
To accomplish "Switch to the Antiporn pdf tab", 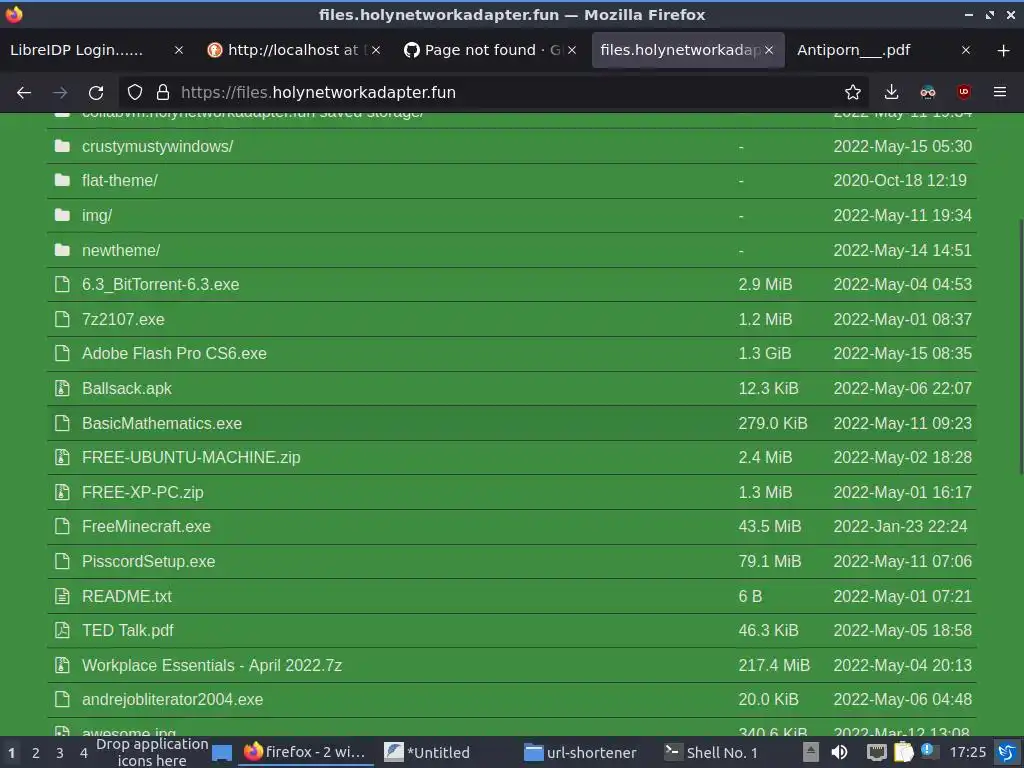I will pos(854,50).
